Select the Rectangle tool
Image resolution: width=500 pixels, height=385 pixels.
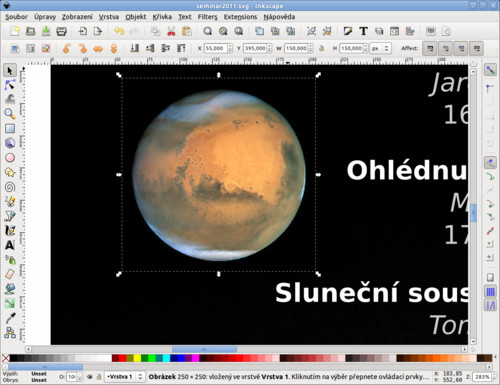click(10, 128)
